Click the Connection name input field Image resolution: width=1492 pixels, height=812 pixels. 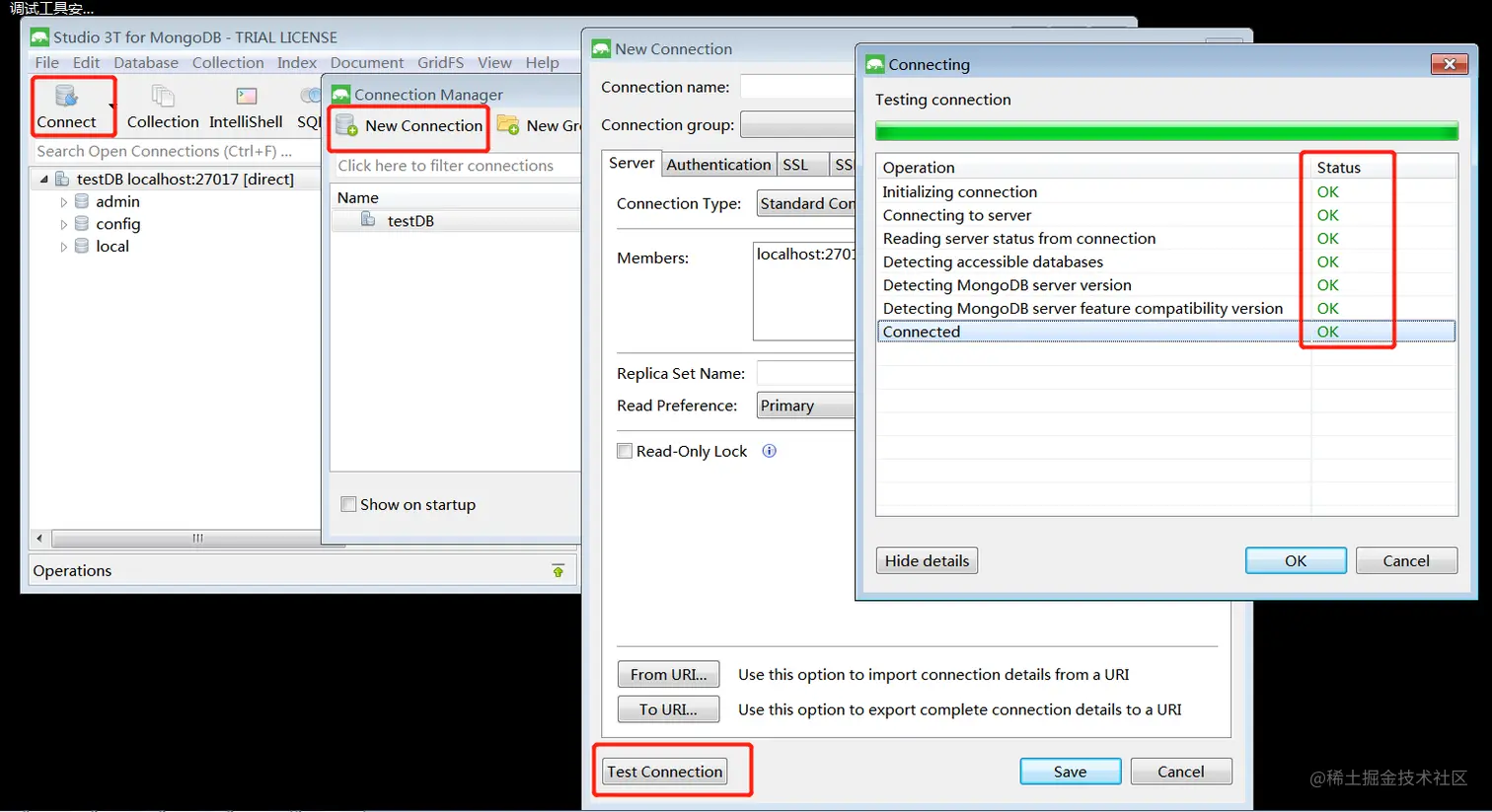point(797,87)
